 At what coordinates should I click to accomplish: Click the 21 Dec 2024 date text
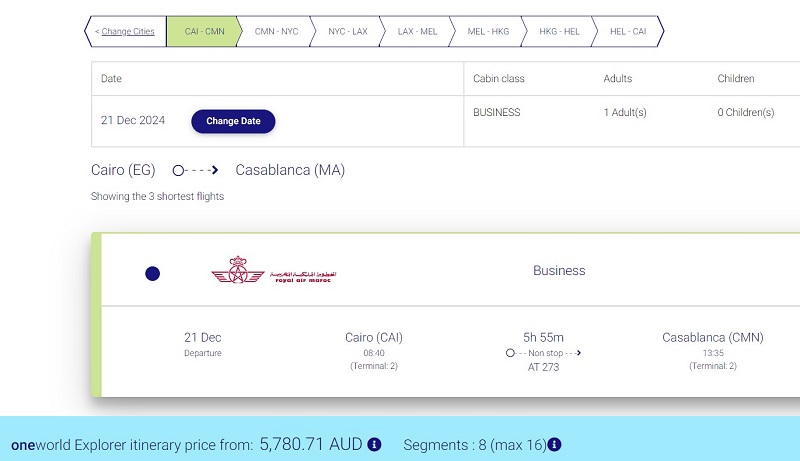click(x=133, y=120)
